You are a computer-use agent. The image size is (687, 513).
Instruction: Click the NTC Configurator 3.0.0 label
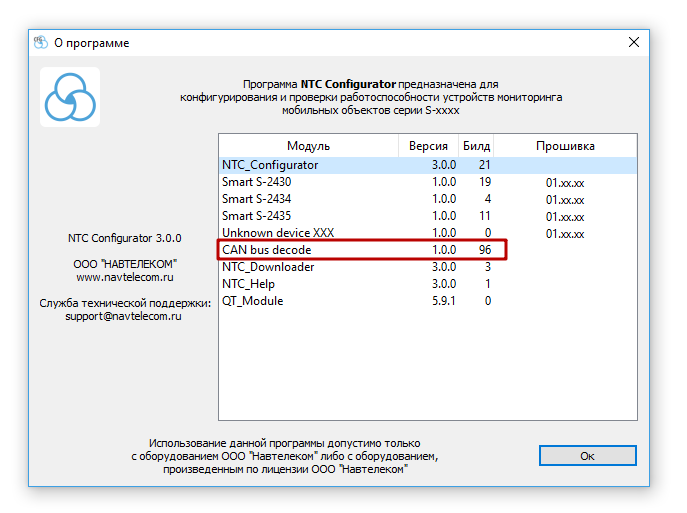tap(124, 238)
